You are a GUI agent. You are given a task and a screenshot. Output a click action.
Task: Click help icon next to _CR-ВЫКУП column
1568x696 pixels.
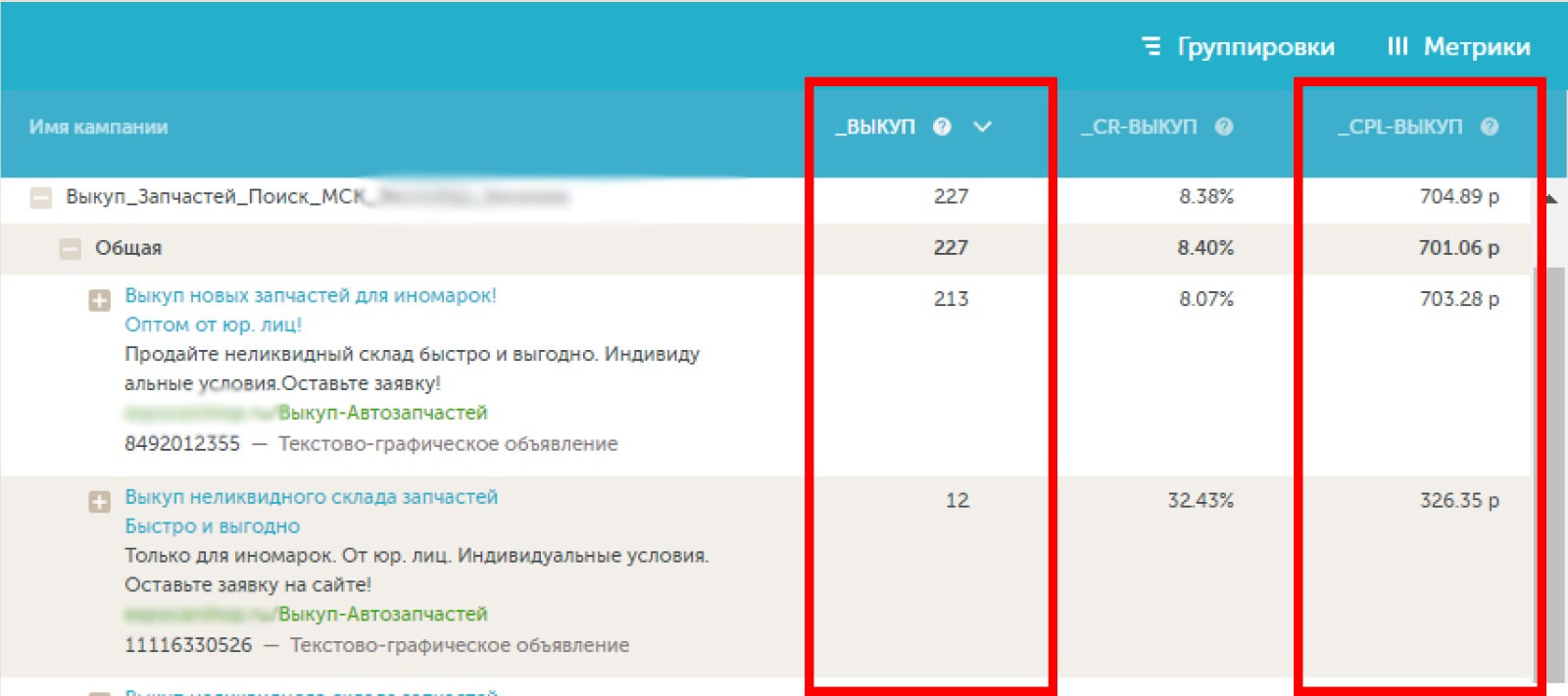coord(1224,126)
